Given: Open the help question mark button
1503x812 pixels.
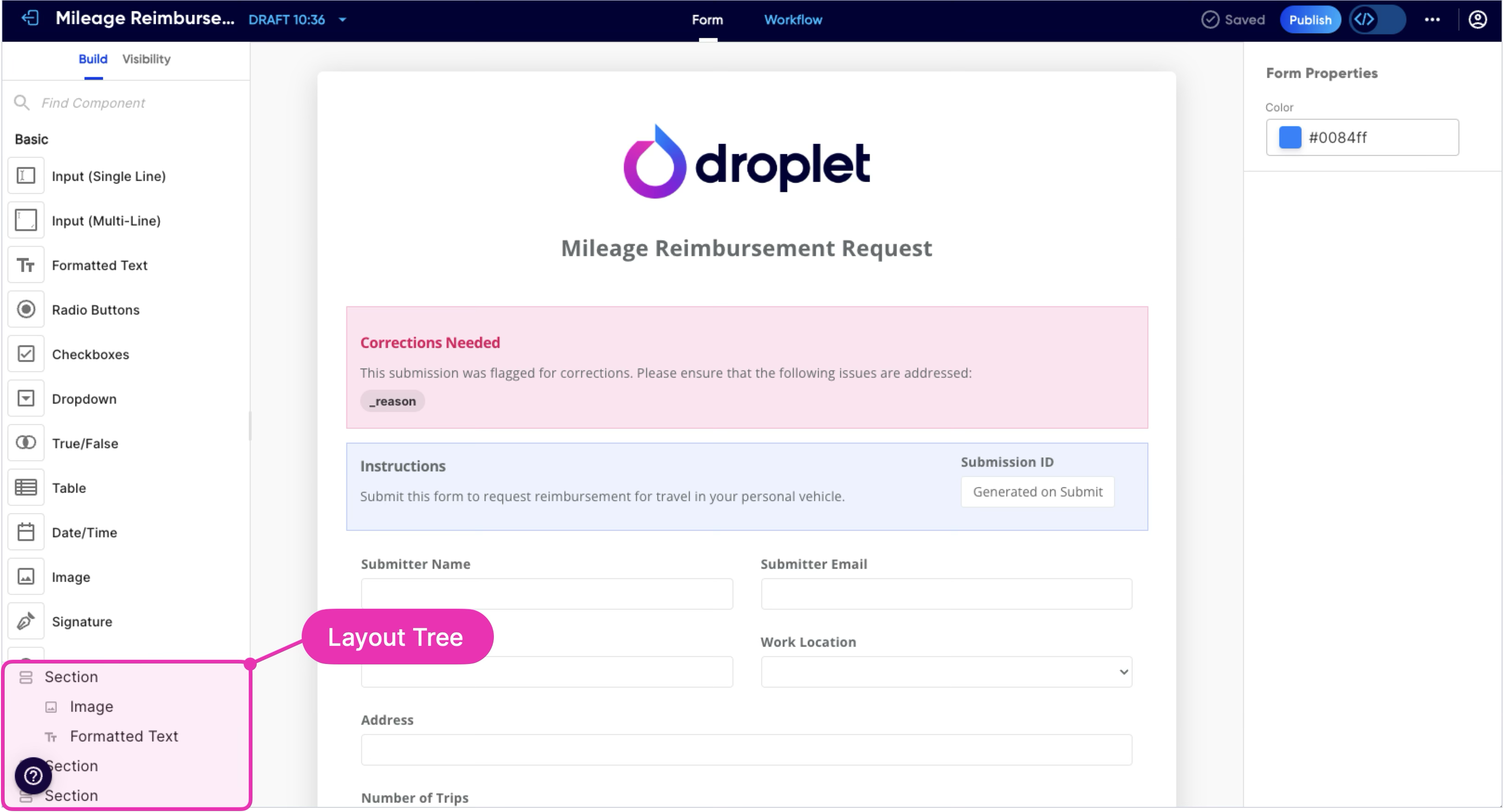Looking at the screenshot, I should (x=33, y=775).
